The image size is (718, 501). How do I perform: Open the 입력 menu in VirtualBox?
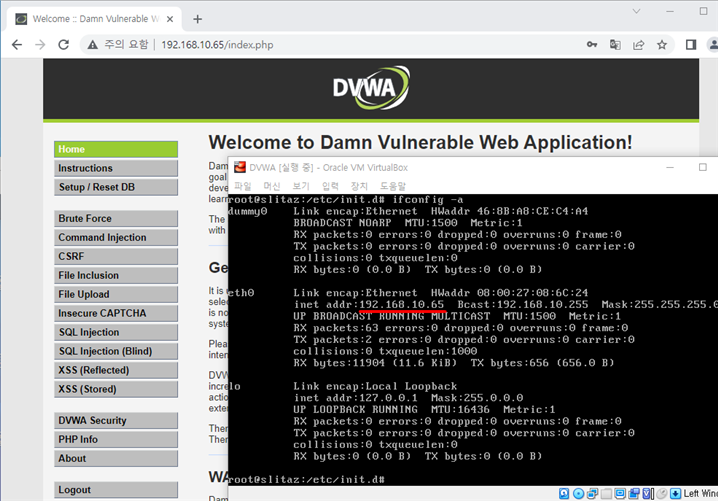(330, 186)
